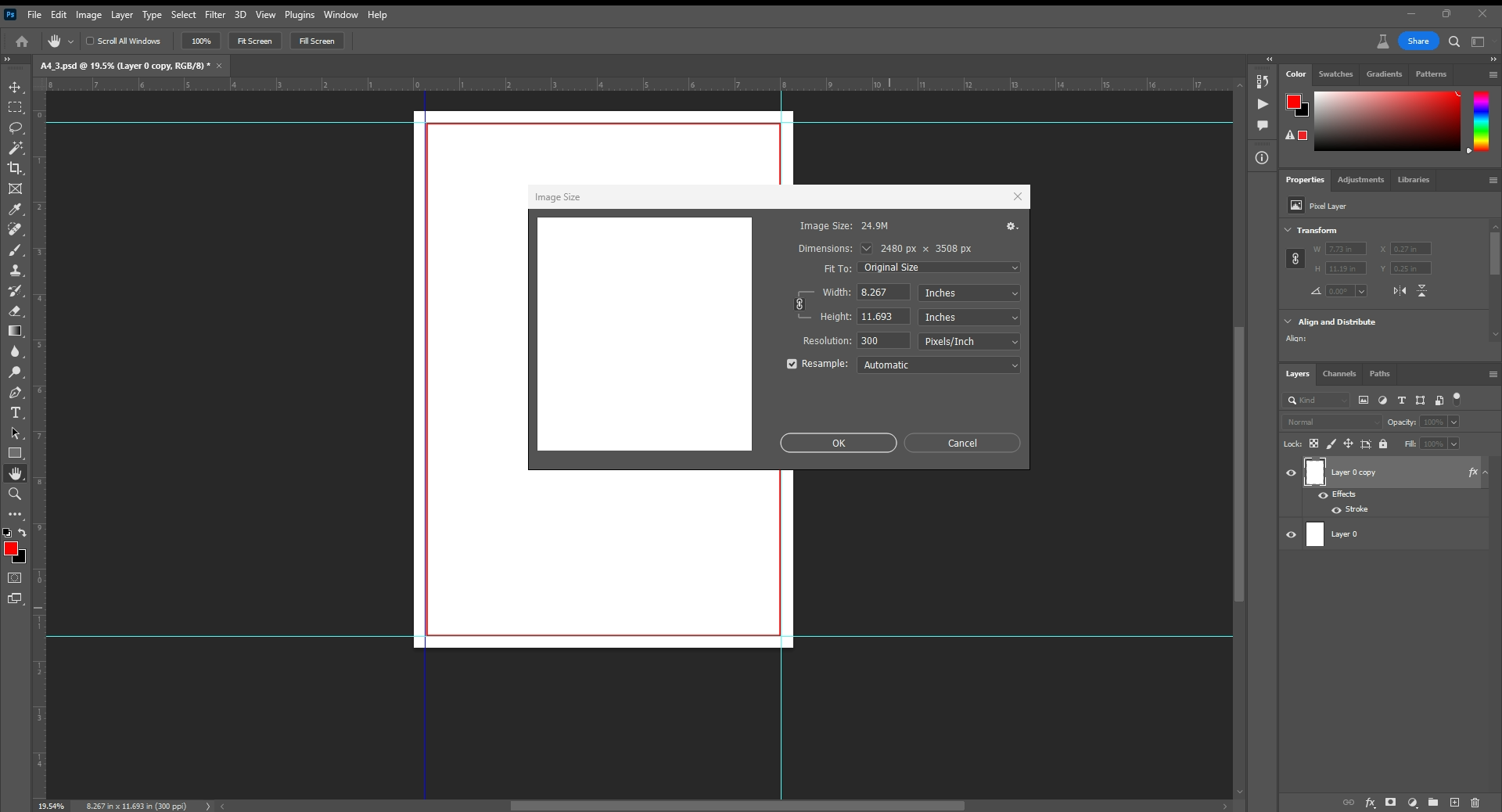Image resolution: width=1502 pixels, height=812 pixels.
Task: Select the Hand tool
Action: point(16,473)
